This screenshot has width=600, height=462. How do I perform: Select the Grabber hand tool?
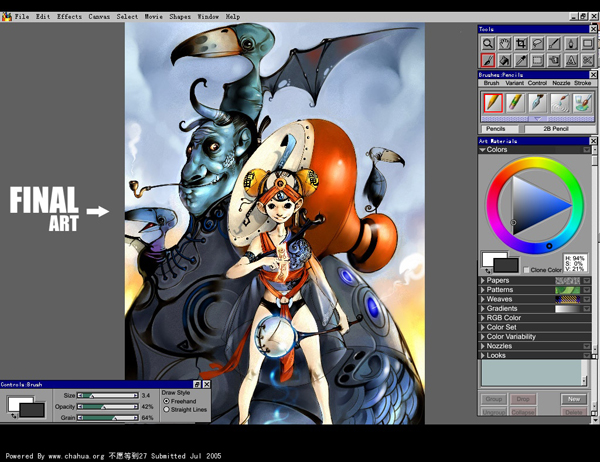tap(504, 44)
